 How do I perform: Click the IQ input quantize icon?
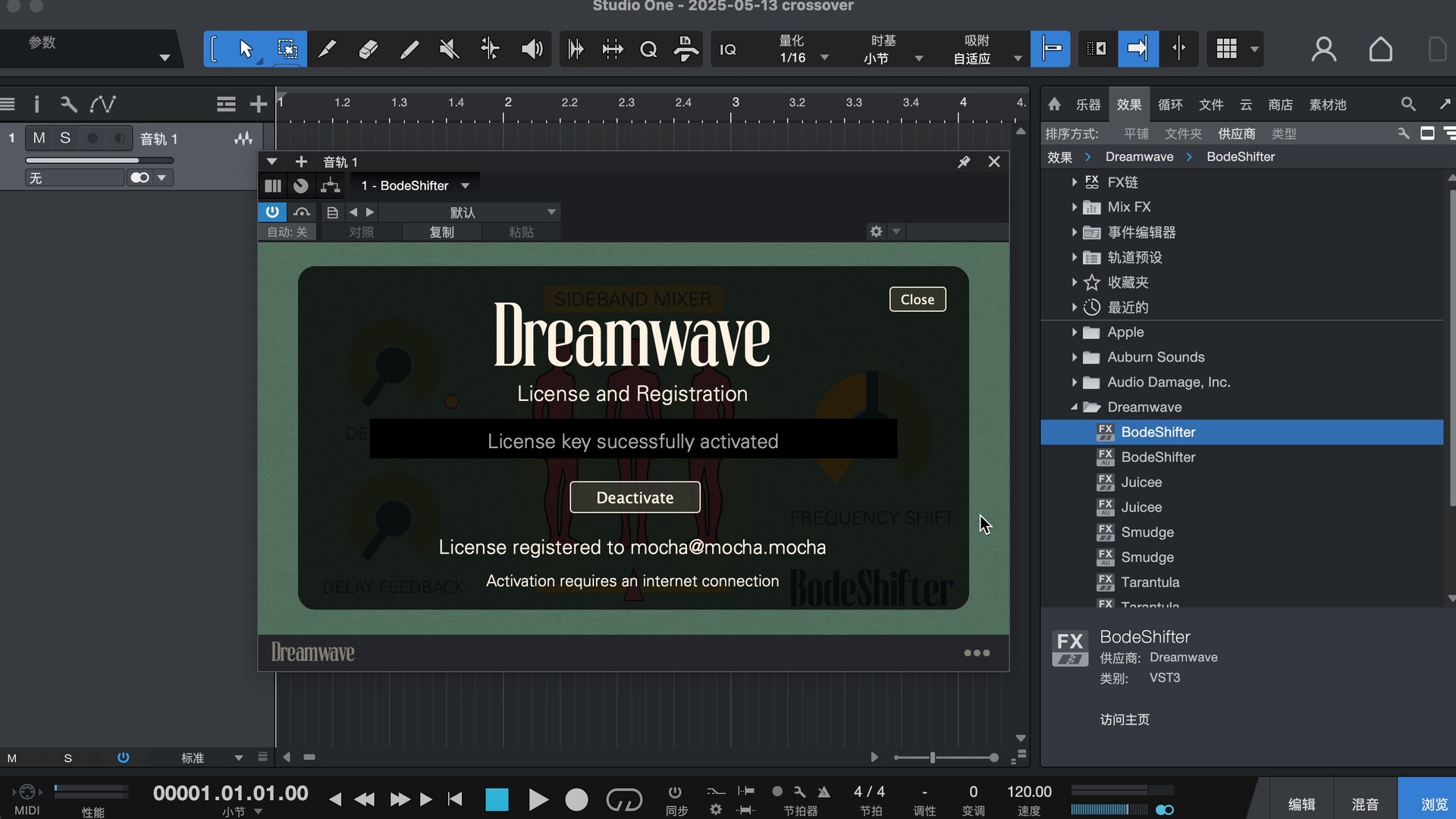click(728, 50)
